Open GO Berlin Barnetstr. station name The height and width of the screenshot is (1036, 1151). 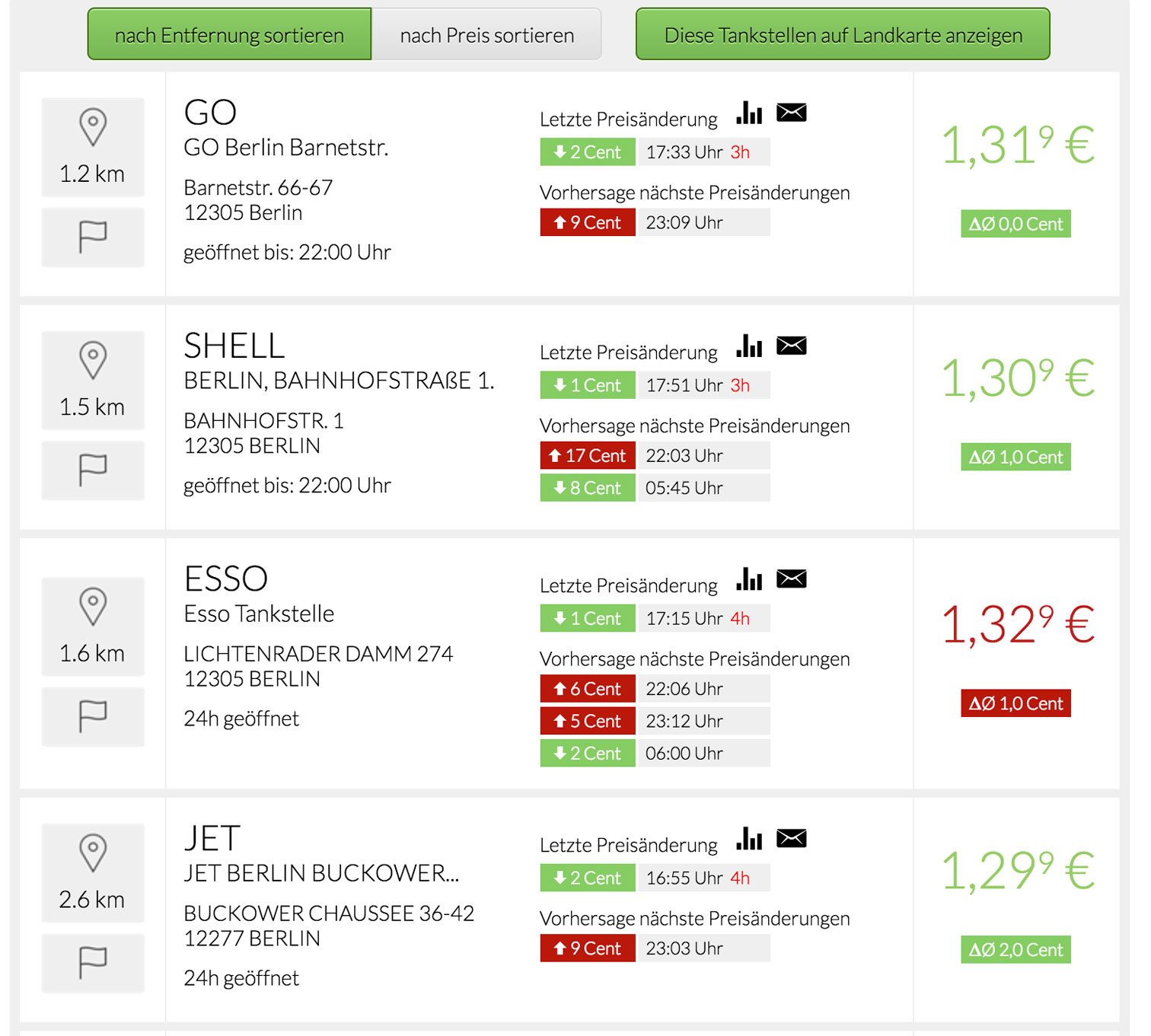tap(286, 148)
